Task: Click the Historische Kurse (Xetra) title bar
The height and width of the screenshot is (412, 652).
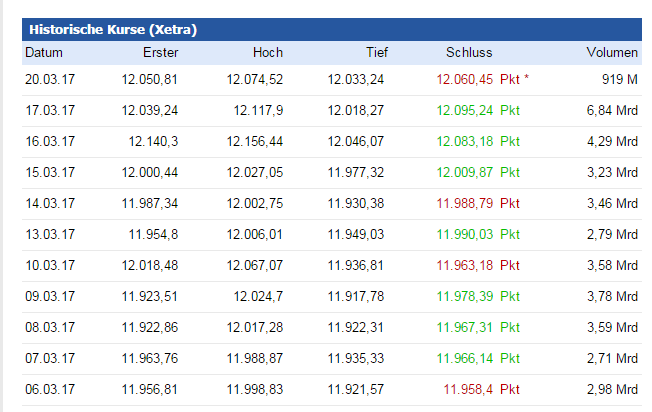Action: pyautogui.click(x=112, y=30)
